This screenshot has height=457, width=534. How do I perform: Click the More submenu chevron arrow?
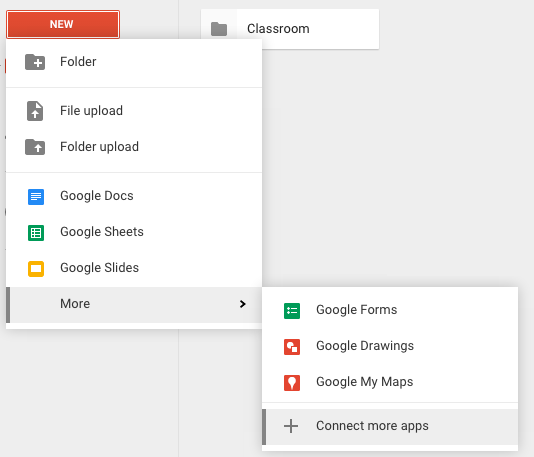point(242,304)
